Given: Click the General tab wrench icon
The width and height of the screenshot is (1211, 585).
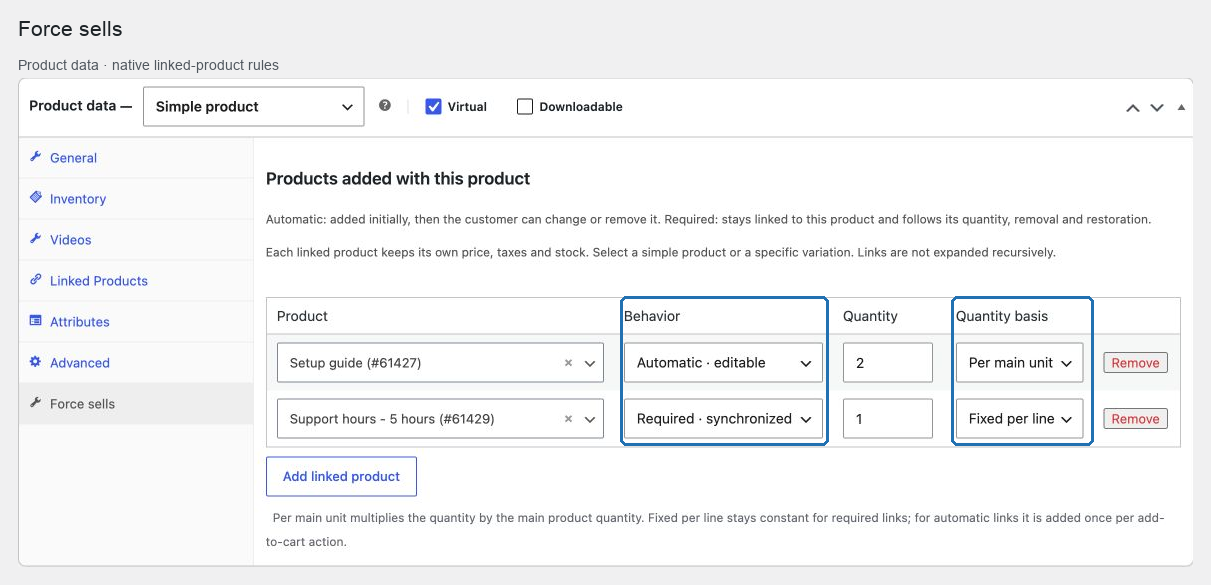Looking at the screenshot, I should [36, 157].
